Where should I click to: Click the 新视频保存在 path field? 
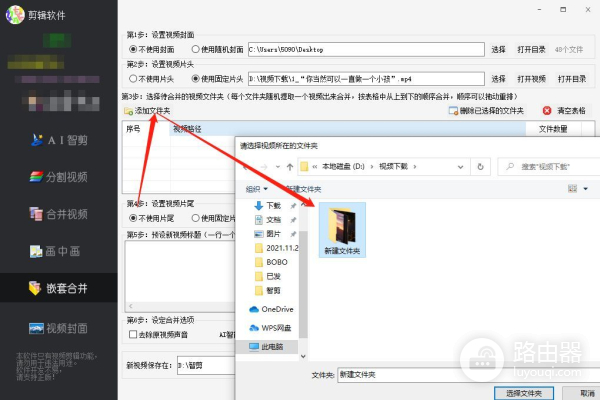(x=206, y=366)
